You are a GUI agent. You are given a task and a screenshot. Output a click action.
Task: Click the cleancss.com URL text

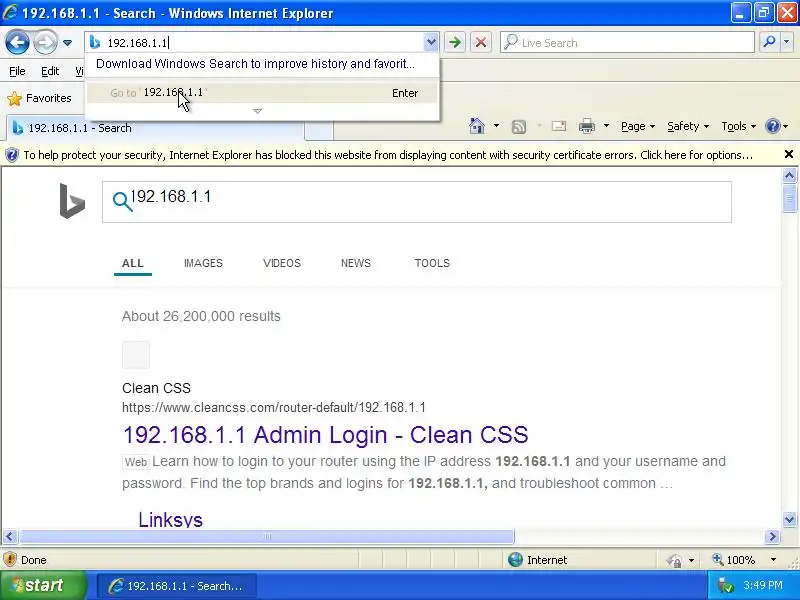pyautogui.click(x=273, y=408)
